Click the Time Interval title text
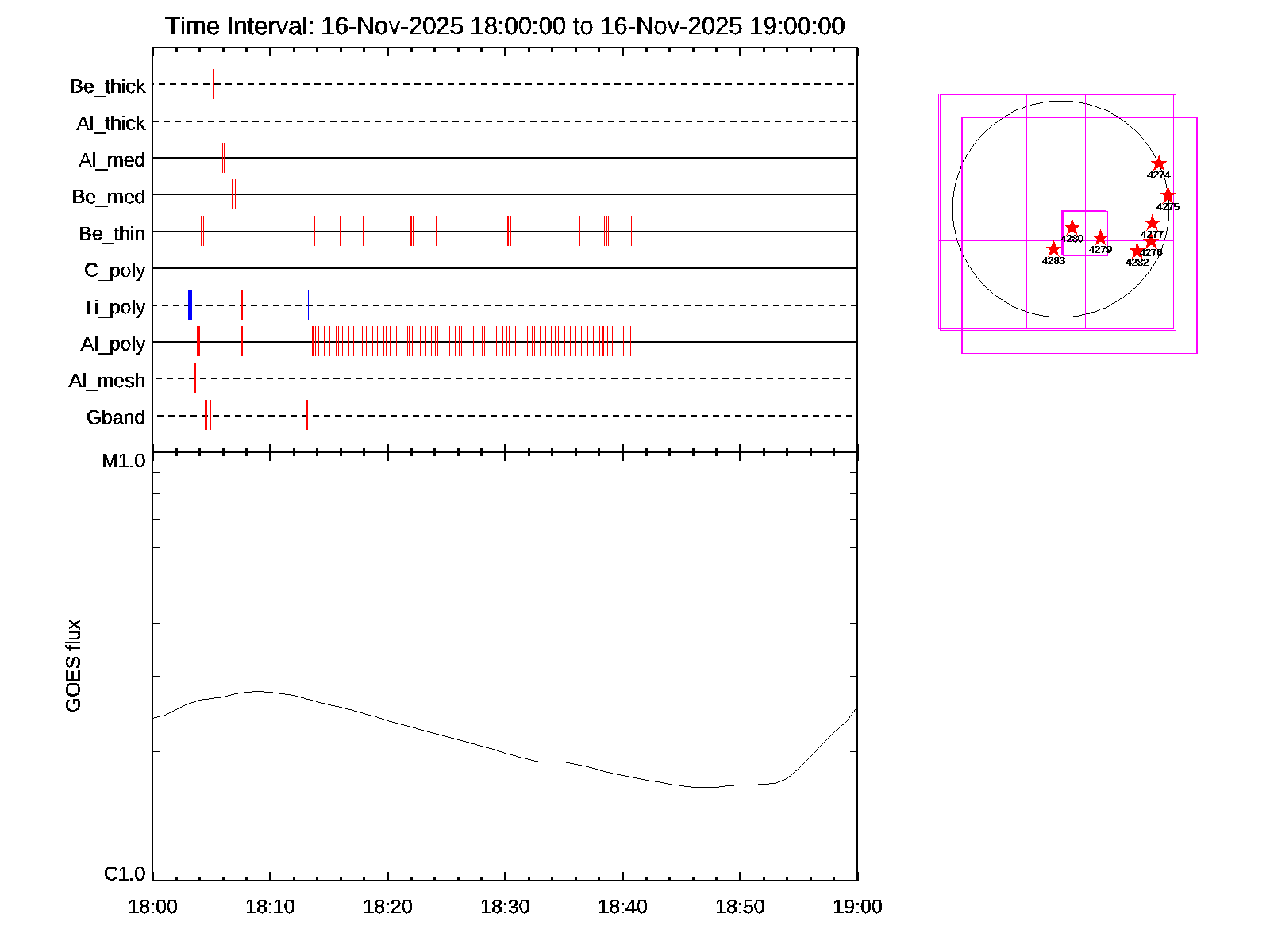This screenshot has height=952, width=1270. click(505, 26)
